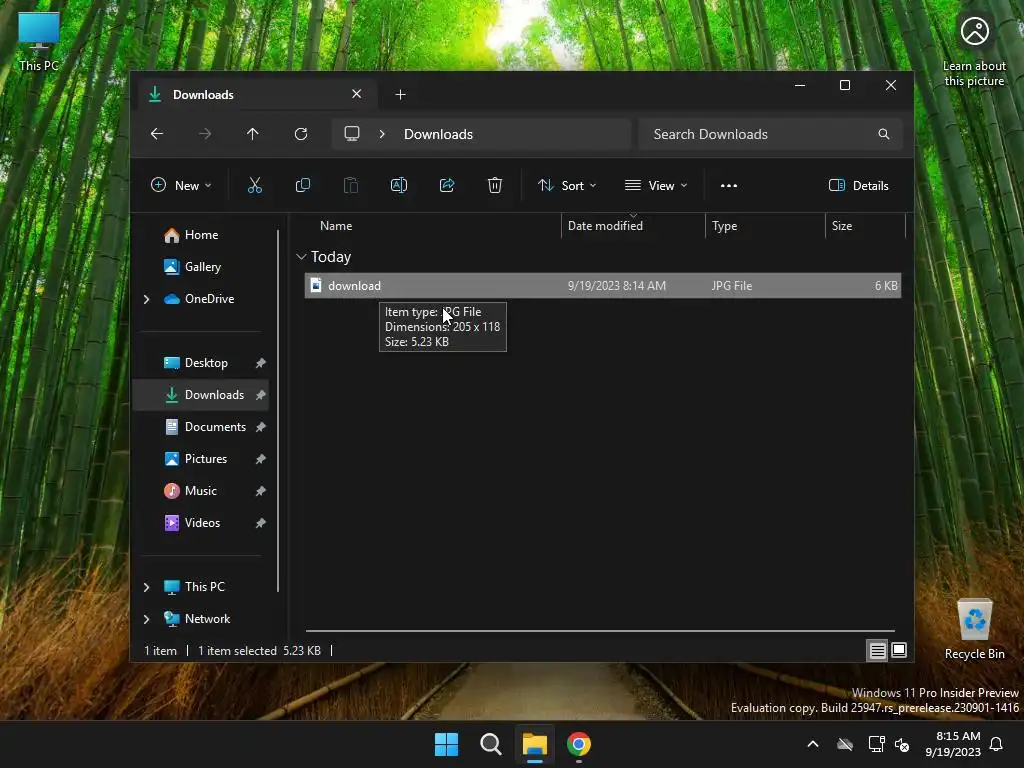This screenshot has width=1024, height=768.
Task: Open Gallery in the navigation pane
Action: pyautogui.click(x=201, y=267)
